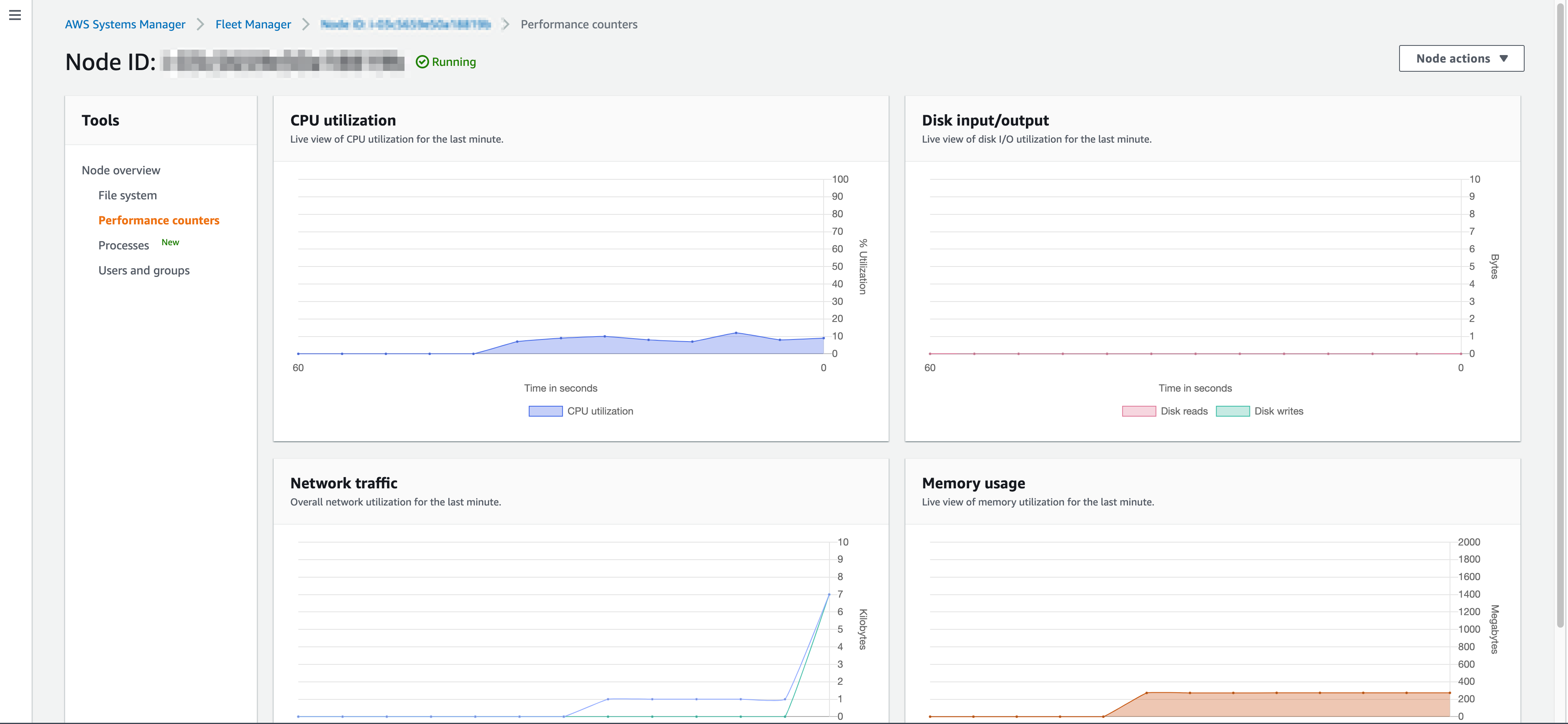Viewport: 1568px width, 724px height.
Task: Select Performance counters menu item
Action: pos(158,221)
